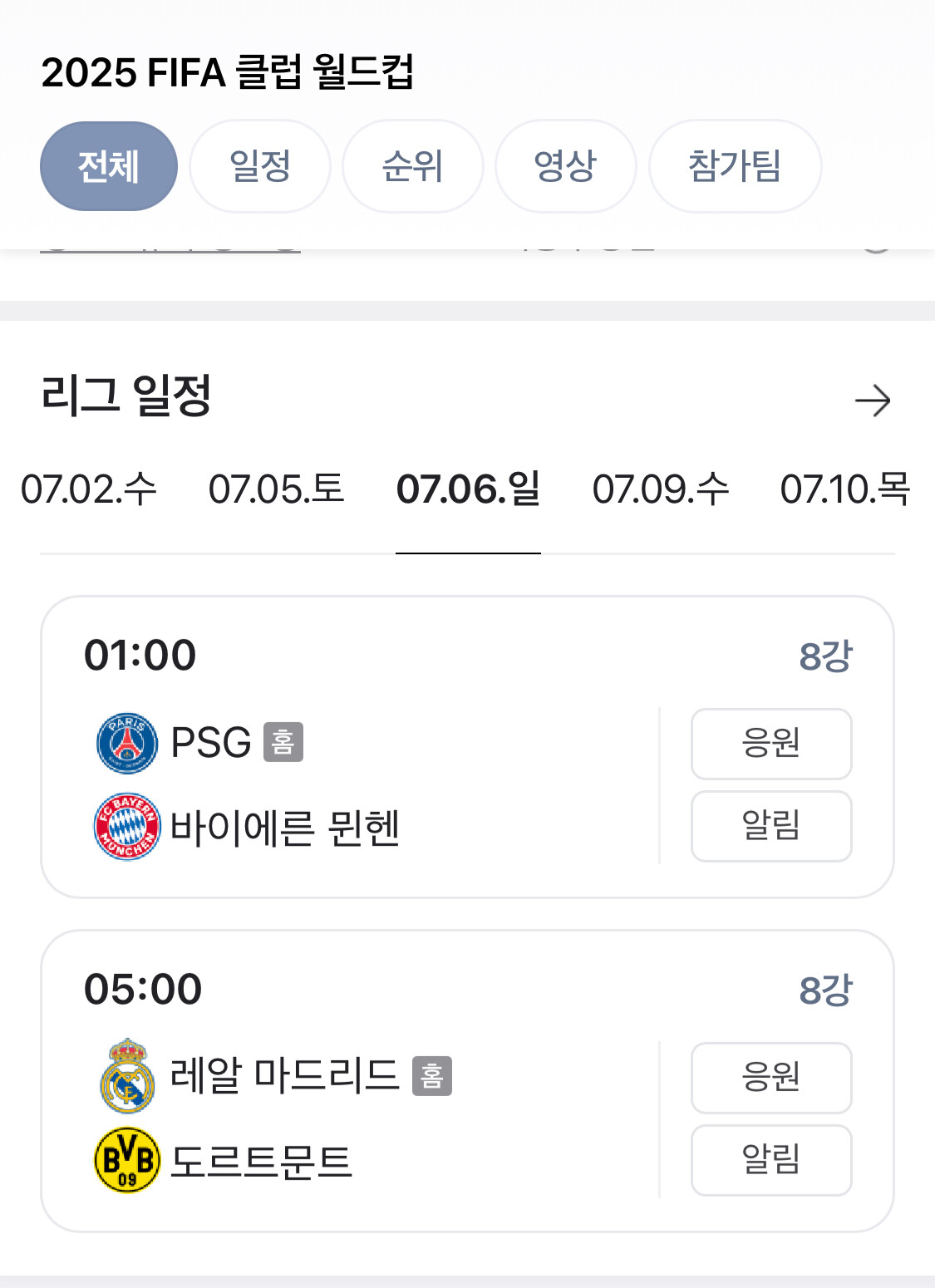Image resolution: width=935 pixels, height=1288 pixels.
Task: Select date 07.09.수
Action: 661,489
